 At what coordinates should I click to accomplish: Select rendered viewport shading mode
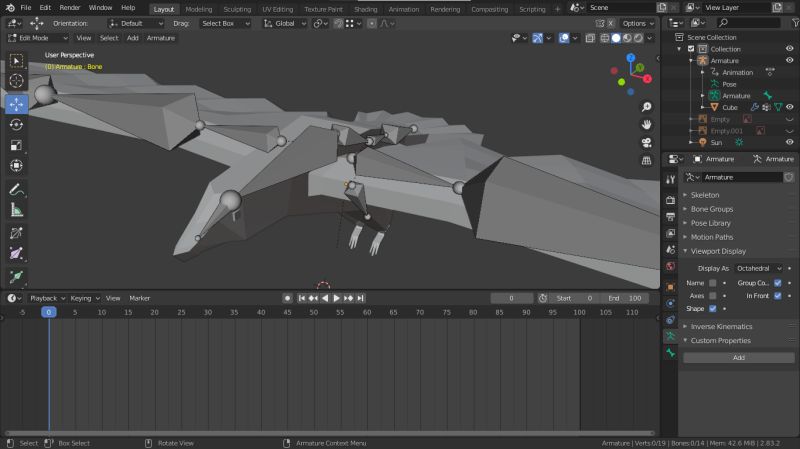click(638, 38)
